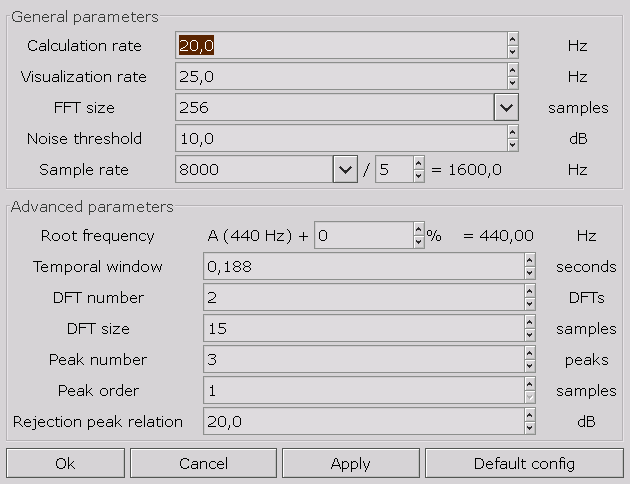The width and height of the screenshot is (630, 484).
Task: Click the Root frequency percent field
Action: [x=364, y=235]
